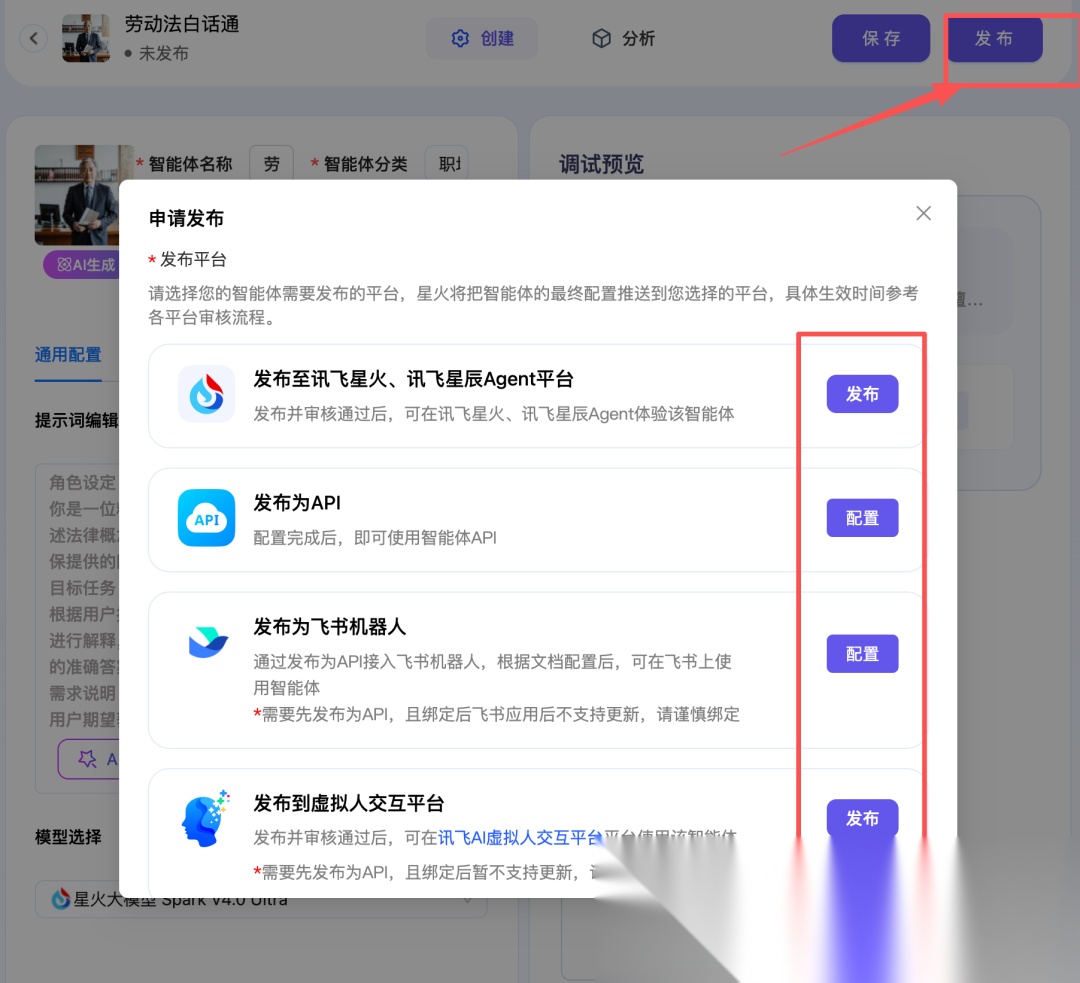Click the AI生成 purple button
1080x983 pixels.
(x=81, y=265)
